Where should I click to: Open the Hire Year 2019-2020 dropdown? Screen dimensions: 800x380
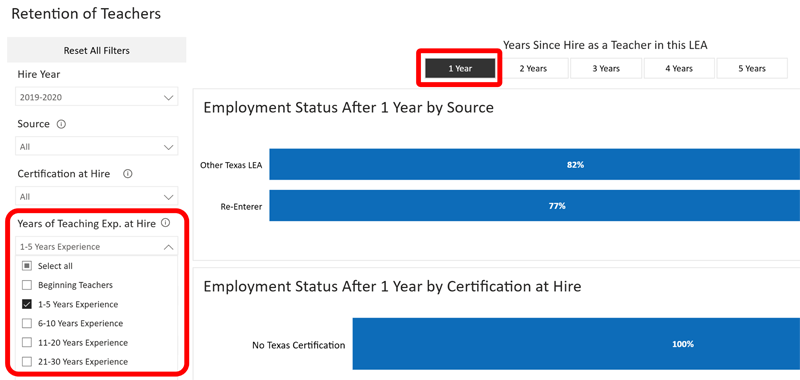(x=96, y=97)
